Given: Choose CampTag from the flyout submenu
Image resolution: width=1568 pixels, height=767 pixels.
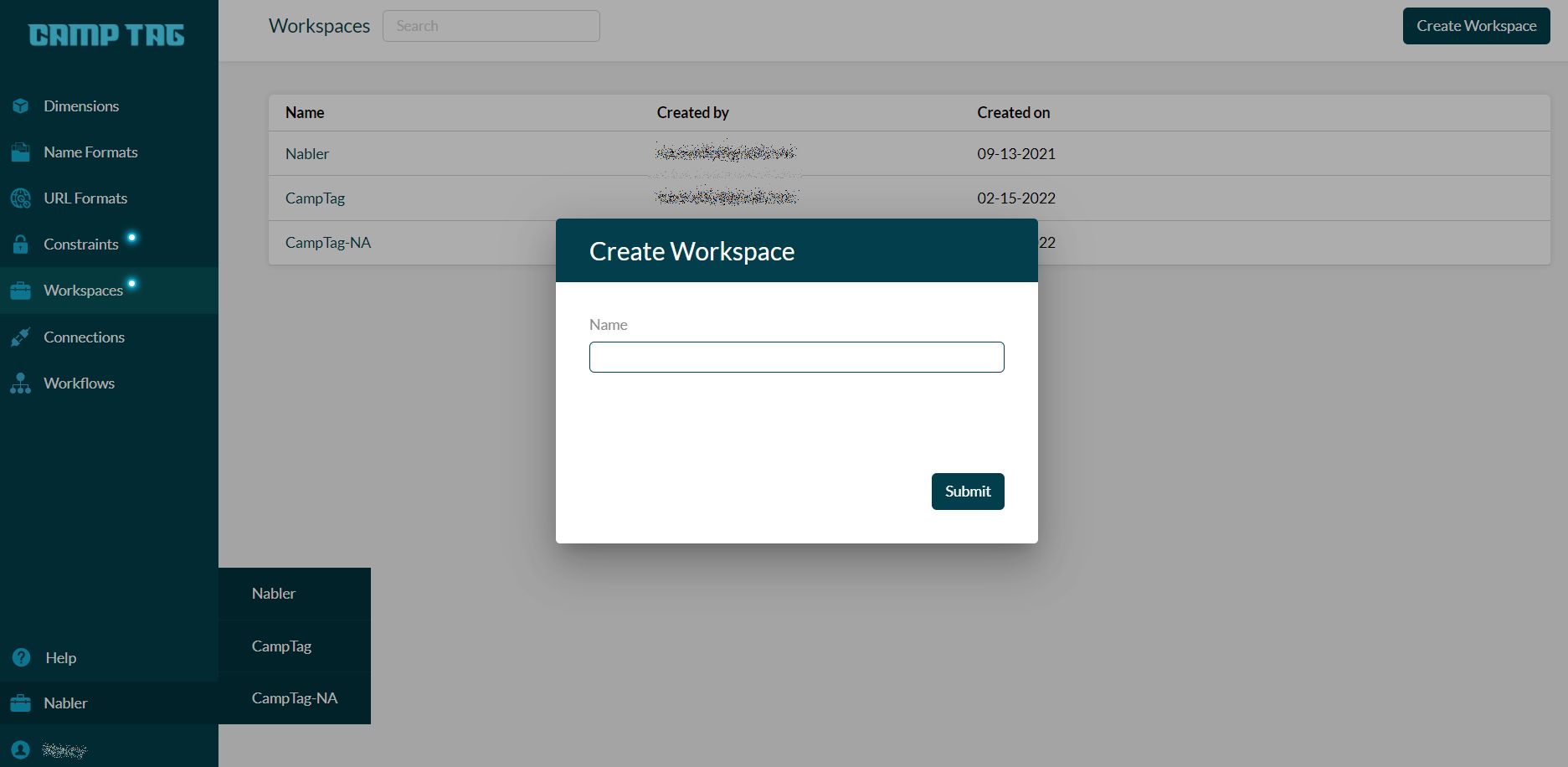Looking at the screenshot, I should coord(281,646).
